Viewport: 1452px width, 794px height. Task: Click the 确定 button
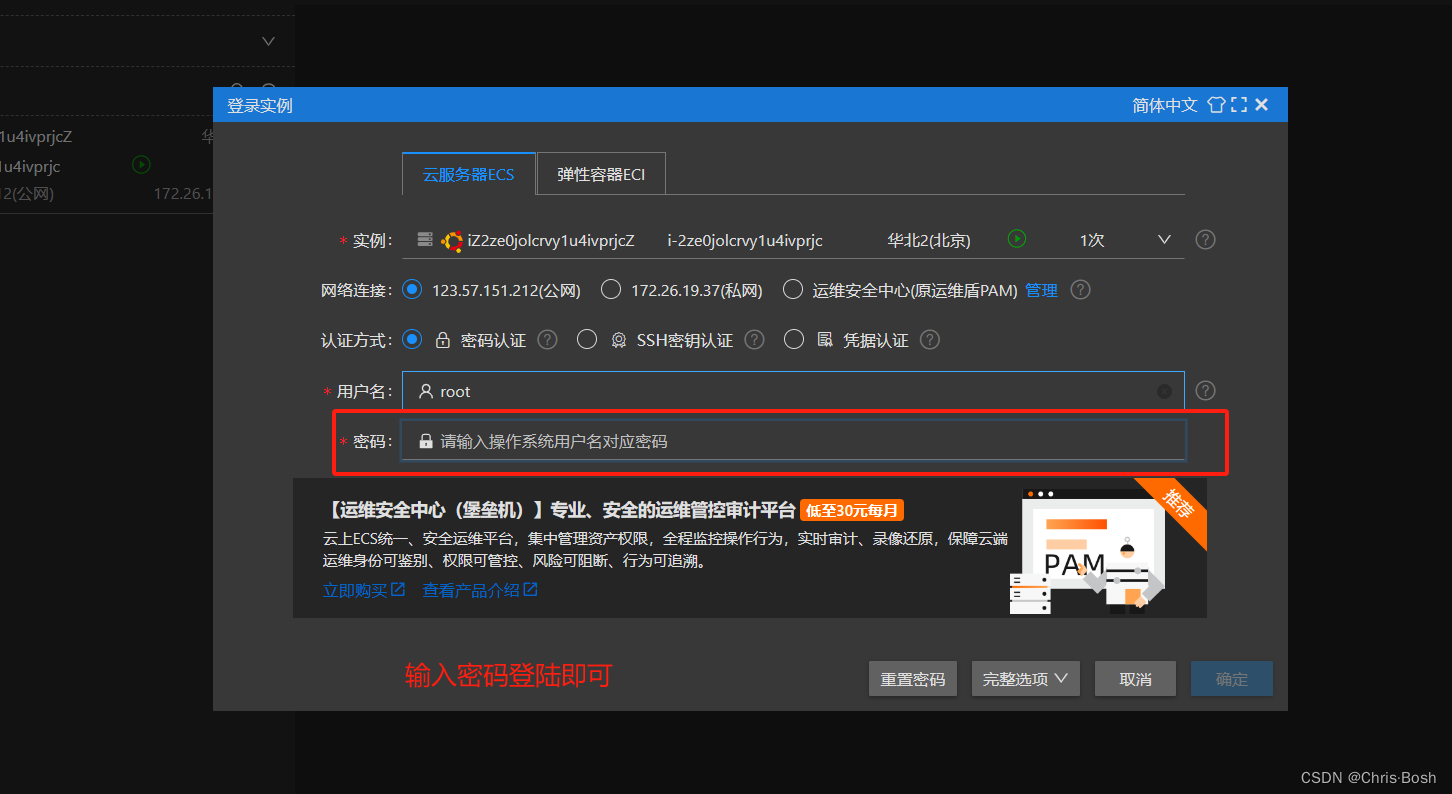point(1232,679)
